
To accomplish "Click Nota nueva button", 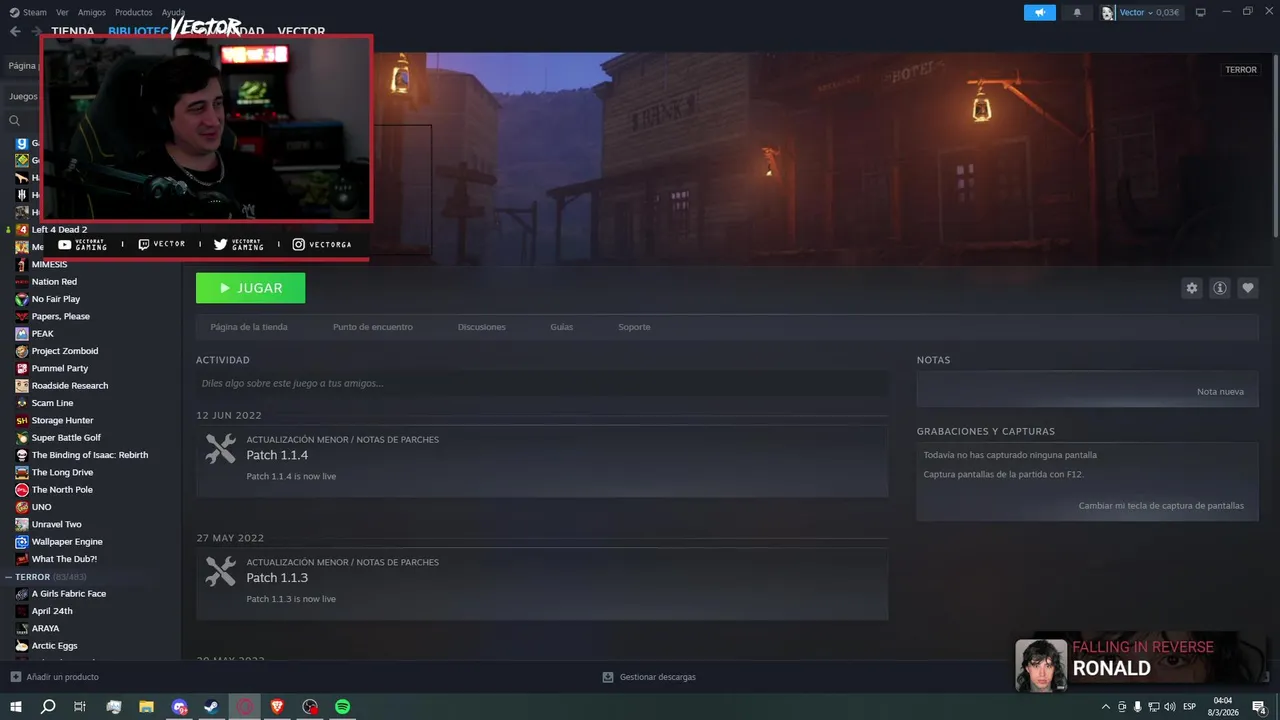I will click(x=1220, y=391).
